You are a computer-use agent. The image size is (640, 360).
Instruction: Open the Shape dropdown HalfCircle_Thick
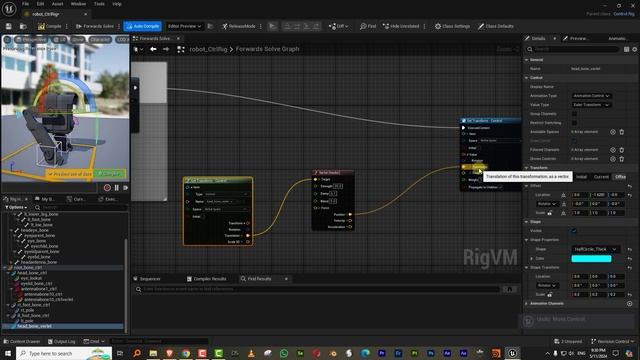(595, 249)
